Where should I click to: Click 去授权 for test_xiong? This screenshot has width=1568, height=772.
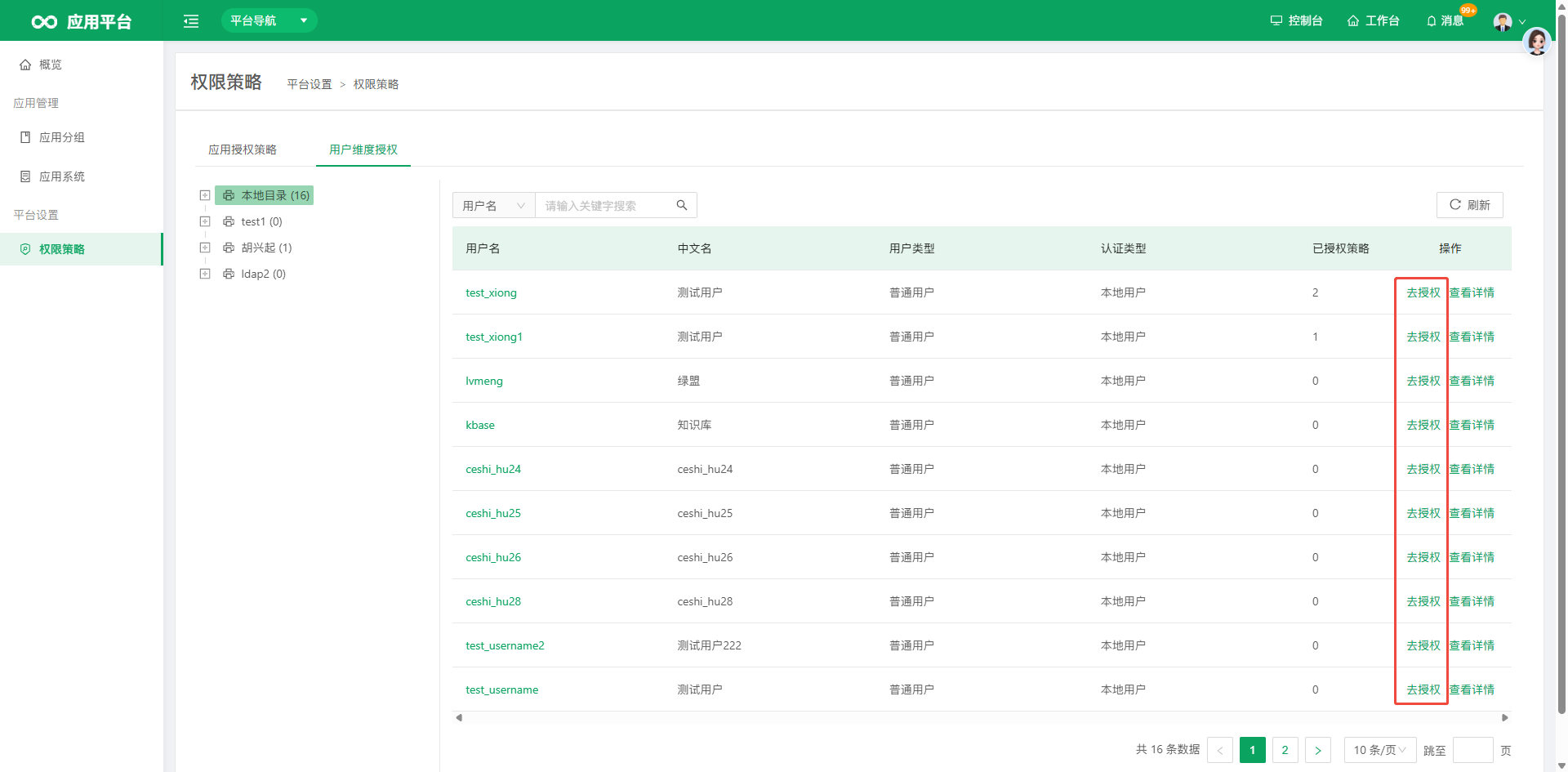click(x=1423, y=292)
